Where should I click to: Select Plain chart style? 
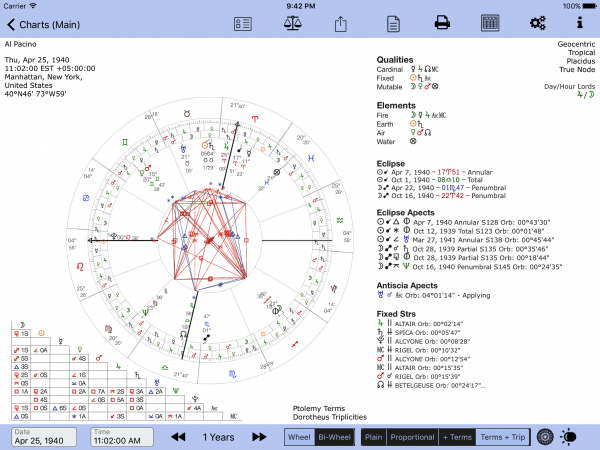point(374,437)
